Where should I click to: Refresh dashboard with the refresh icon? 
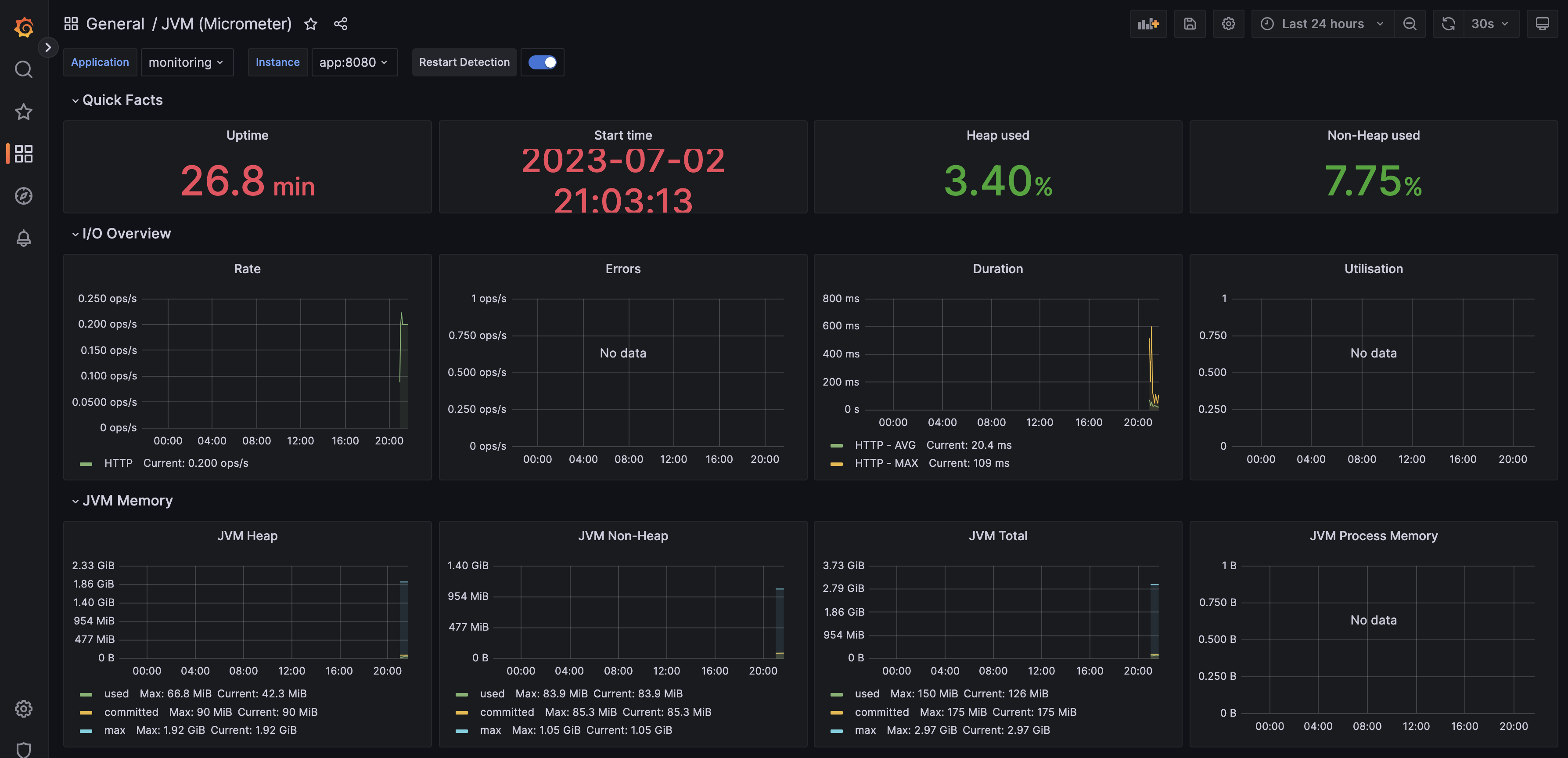point(1448,24)
